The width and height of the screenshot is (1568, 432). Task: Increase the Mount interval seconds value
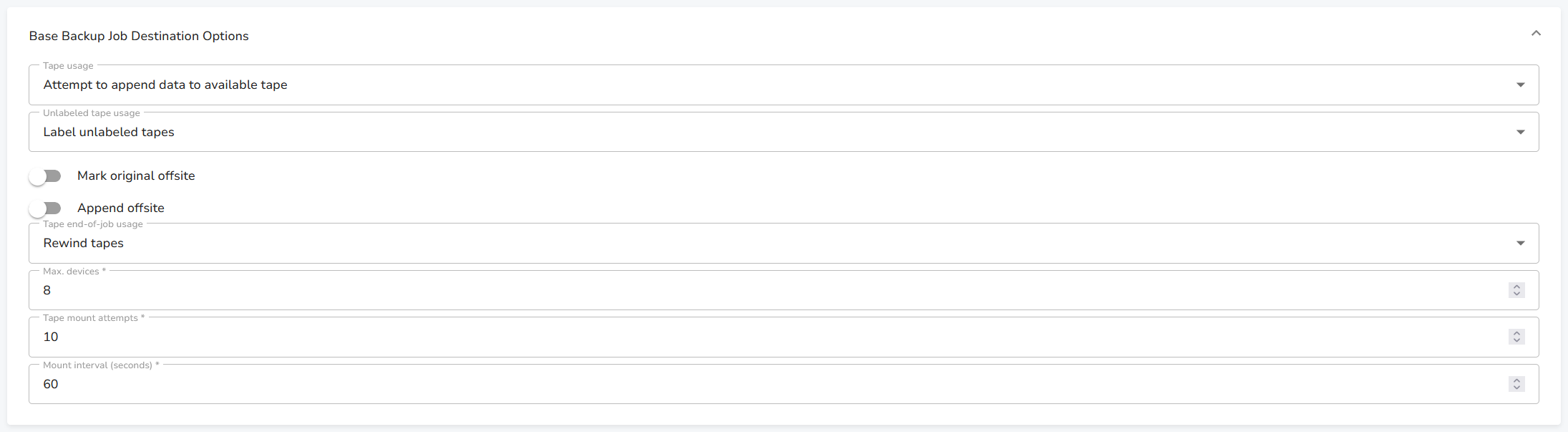pyautogui.click(x=1516, y=380)
